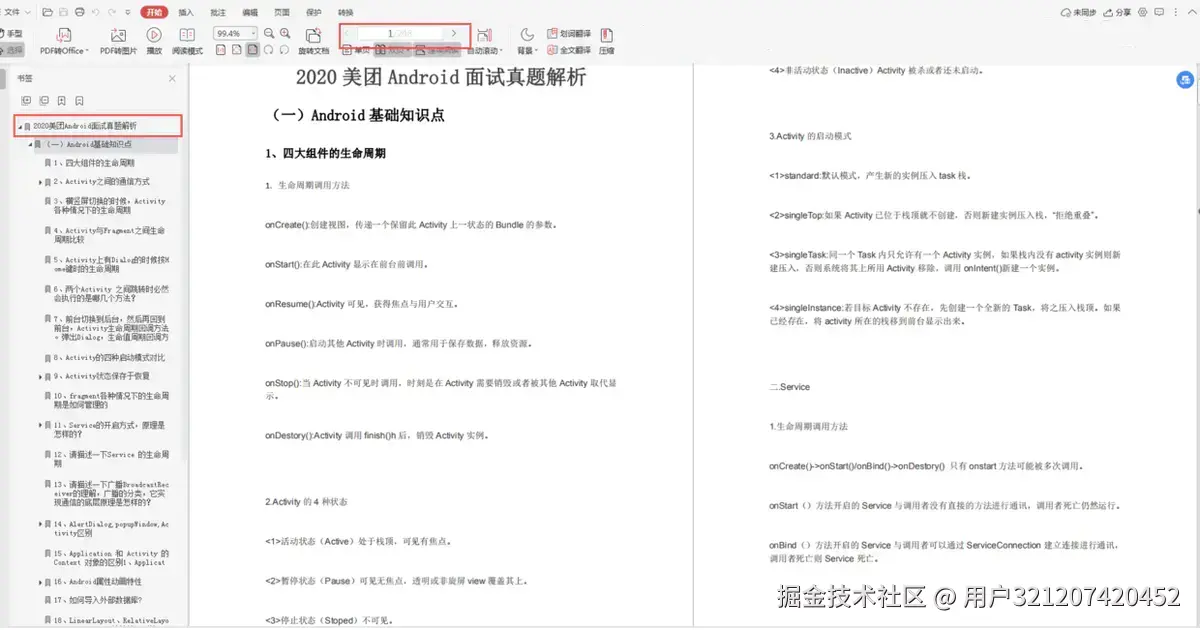
Task: Open the 背景 dropdown arrow
Action: [537, 50]
